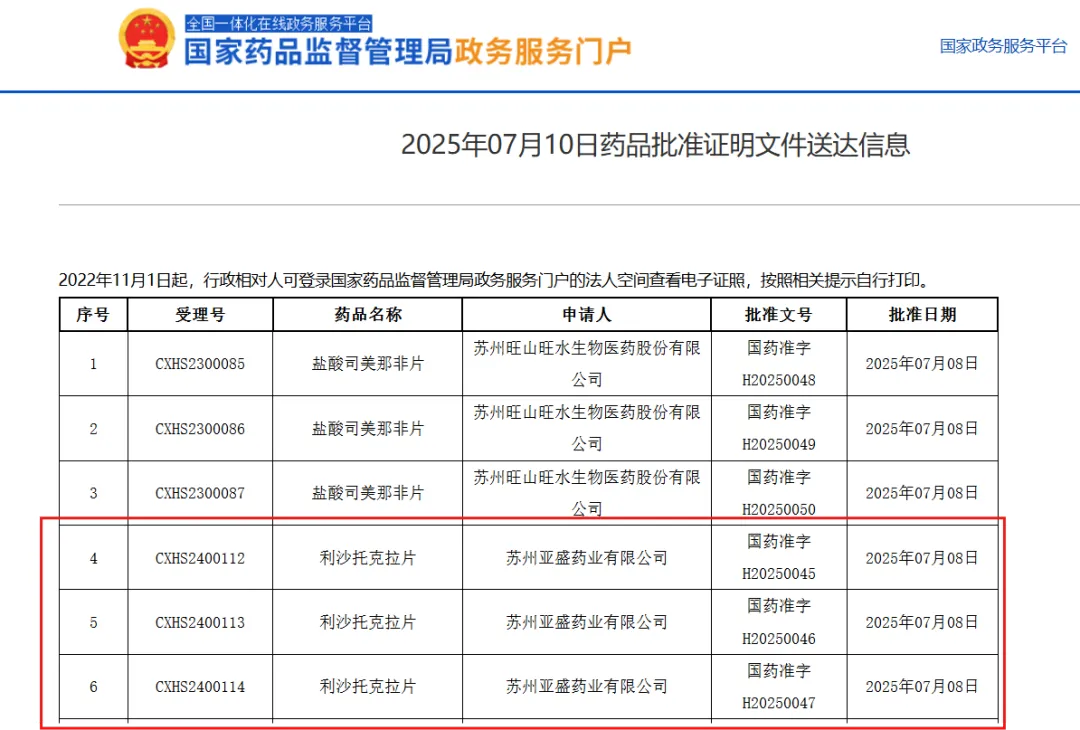Select acceptance number CXHS2300086
The width and height of the screenshot is (1080, 730).
pos(200,429)
